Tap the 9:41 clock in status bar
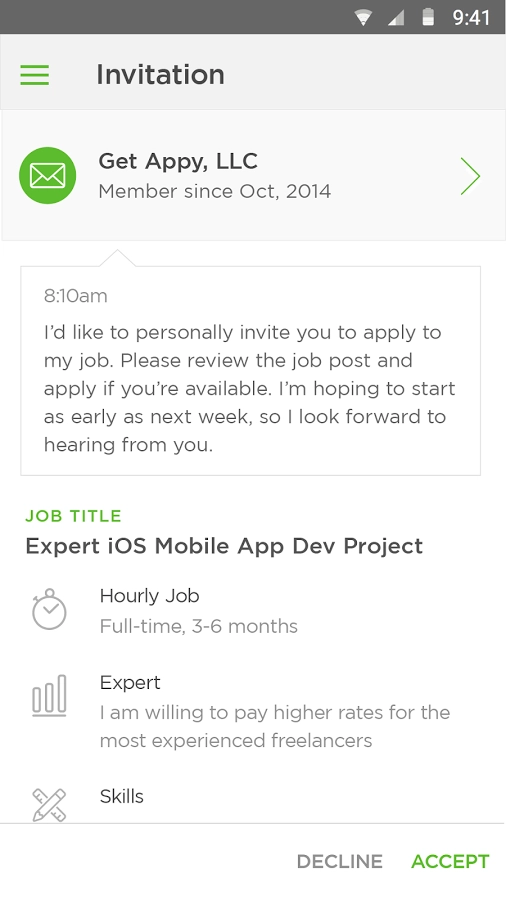 tap(471, 18)
